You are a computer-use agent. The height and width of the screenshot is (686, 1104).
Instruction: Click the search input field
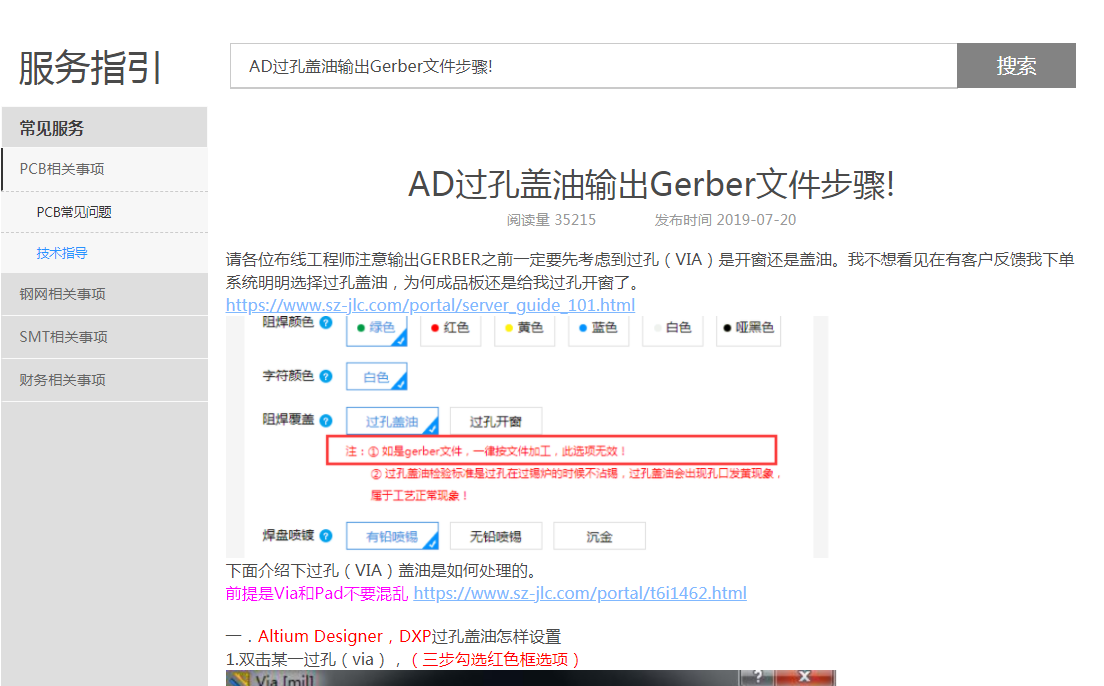pyautogui.click(x=593, y=66)
